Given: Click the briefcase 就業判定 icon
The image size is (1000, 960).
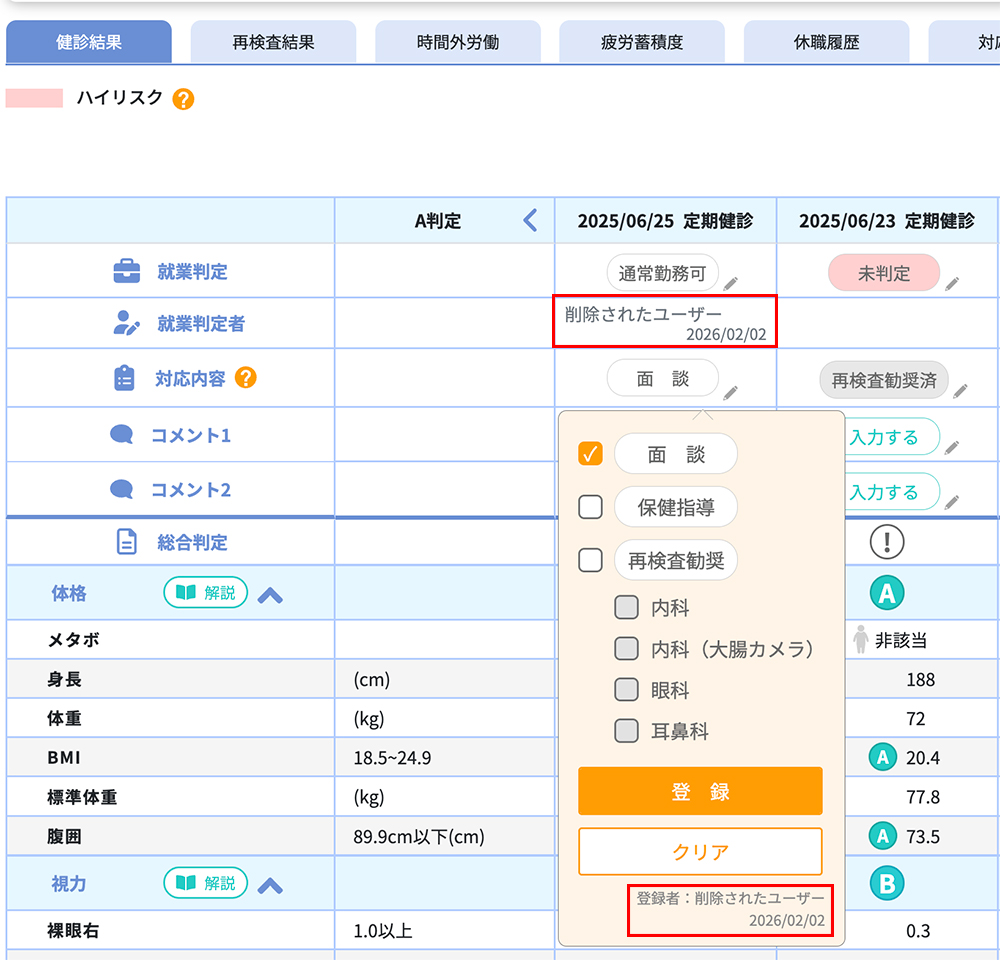Looking at the screenshot, I should click(126, 271).
